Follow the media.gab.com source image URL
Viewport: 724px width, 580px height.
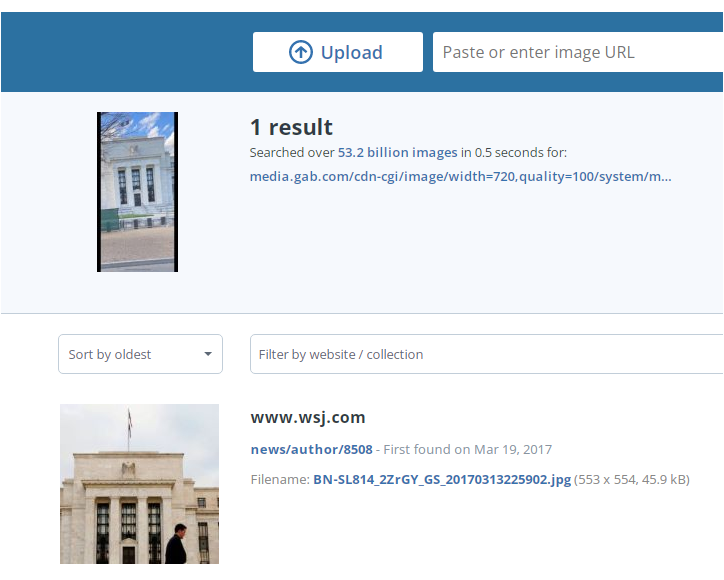click(x=460, y=176)
